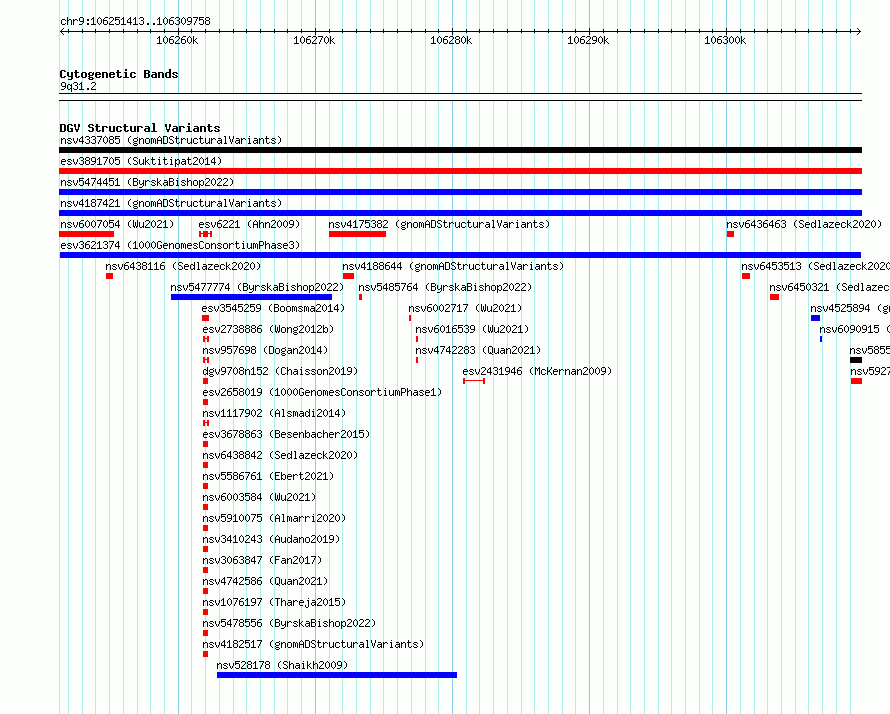
Task: Click the DGV Structural Variants track title
Action: point(140,128)
